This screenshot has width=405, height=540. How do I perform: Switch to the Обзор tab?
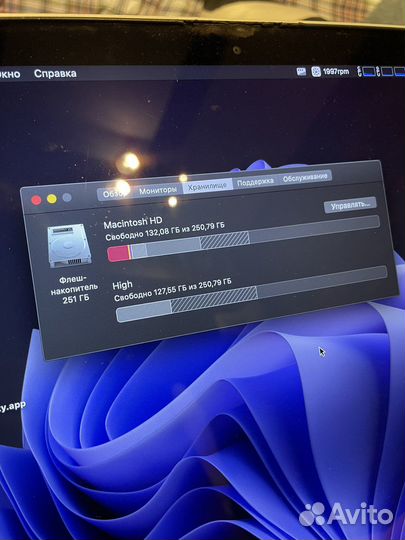click(x=114, y=194)
